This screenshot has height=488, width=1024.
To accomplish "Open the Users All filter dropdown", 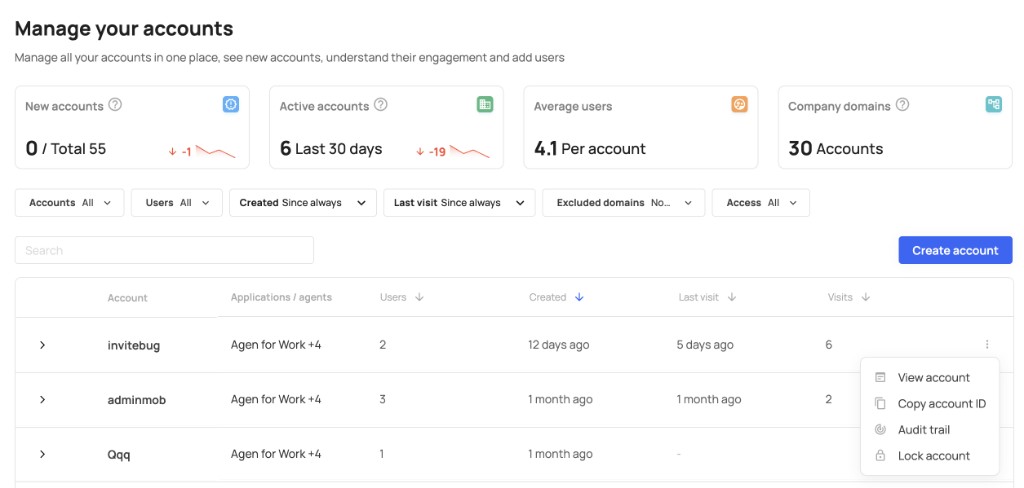I will tap(177, 203).
